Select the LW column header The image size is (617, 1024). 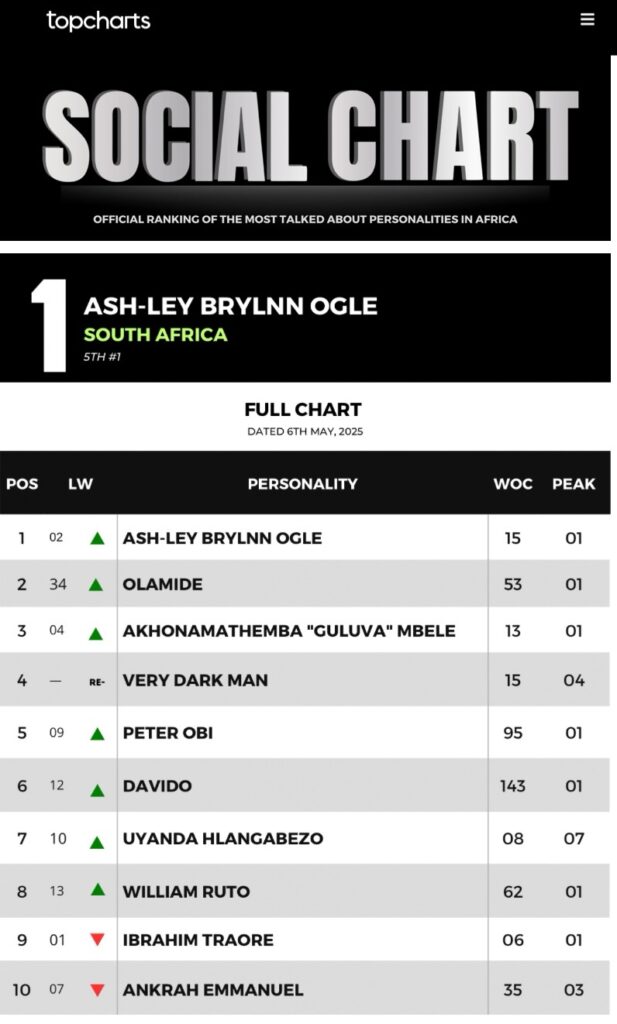[x=80, y=484]
